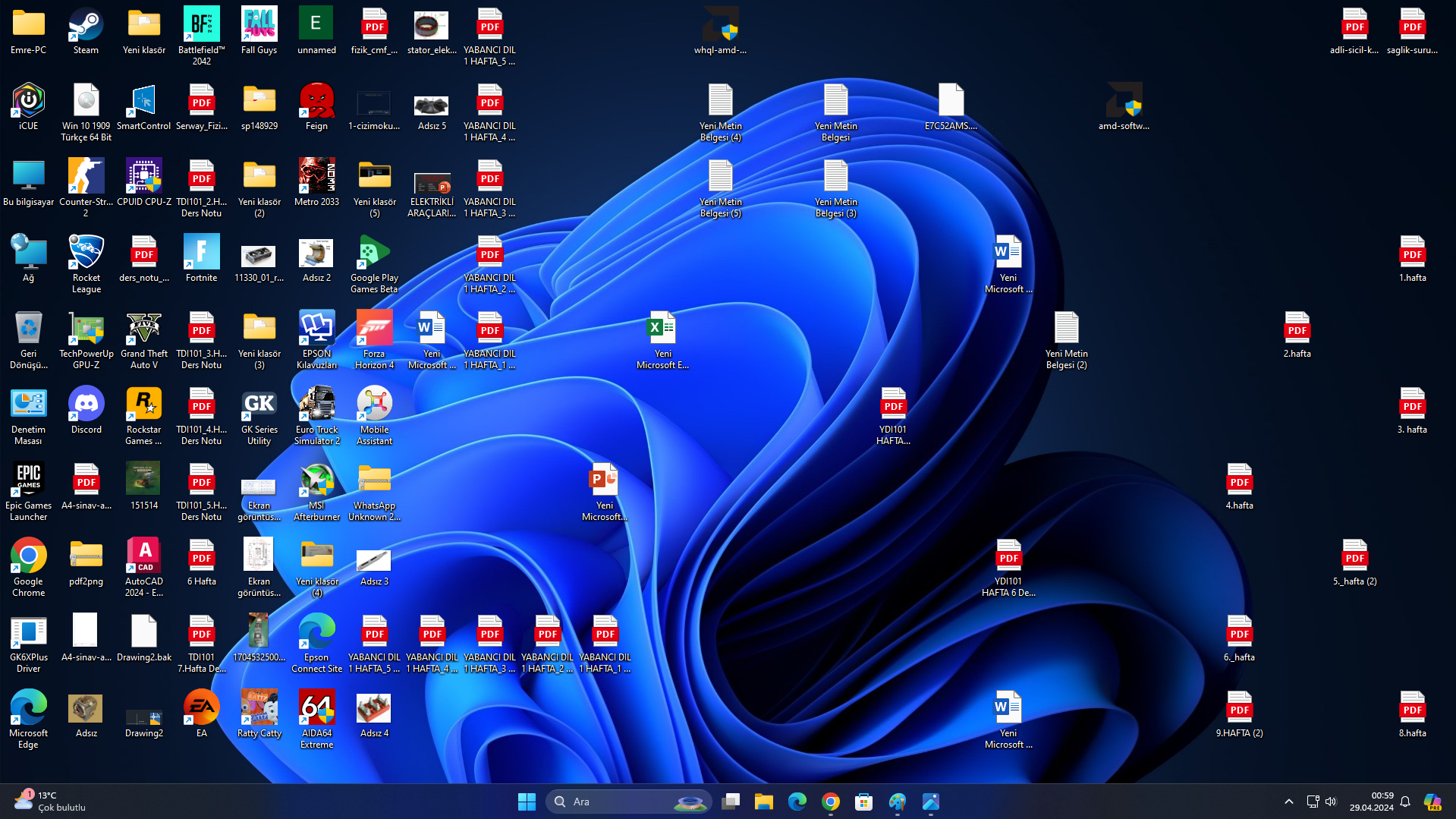Select the Steam desktop shortcut

(x=86, y=27)
